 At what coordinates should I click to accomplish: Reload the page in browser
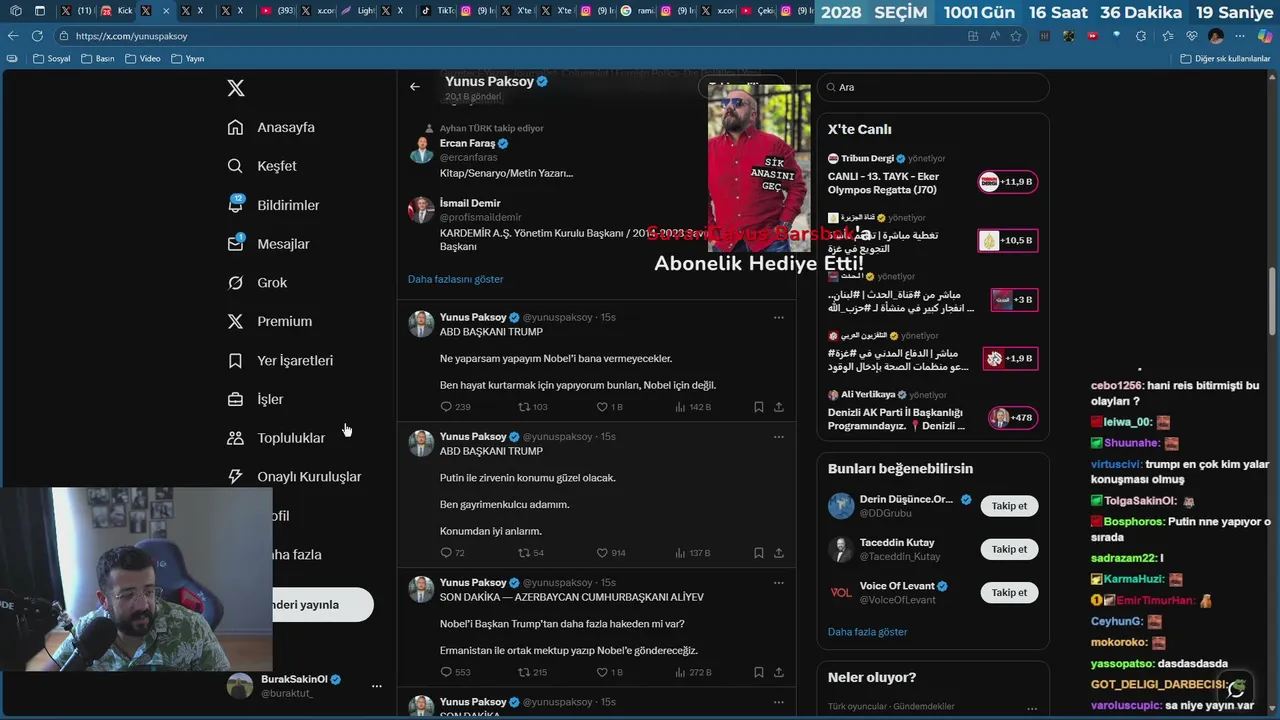[x=37, y=36]
